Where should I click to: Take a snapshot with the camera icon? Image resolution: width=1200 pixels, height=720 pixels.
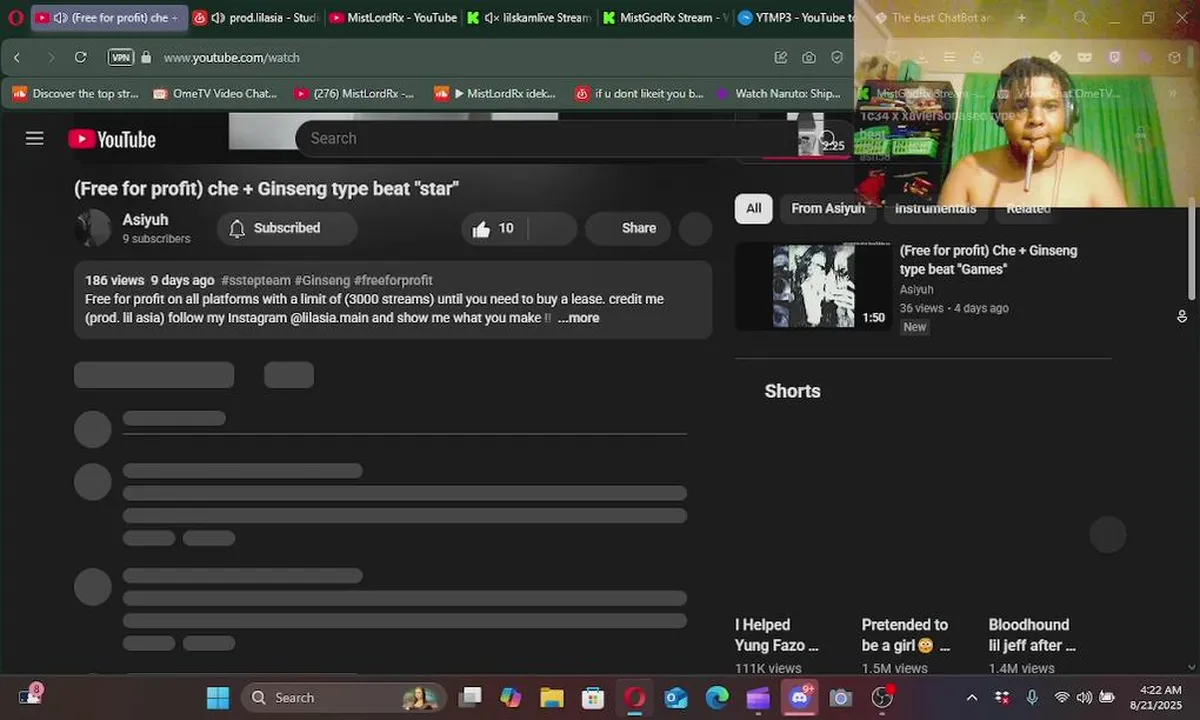tap(808, 57)
